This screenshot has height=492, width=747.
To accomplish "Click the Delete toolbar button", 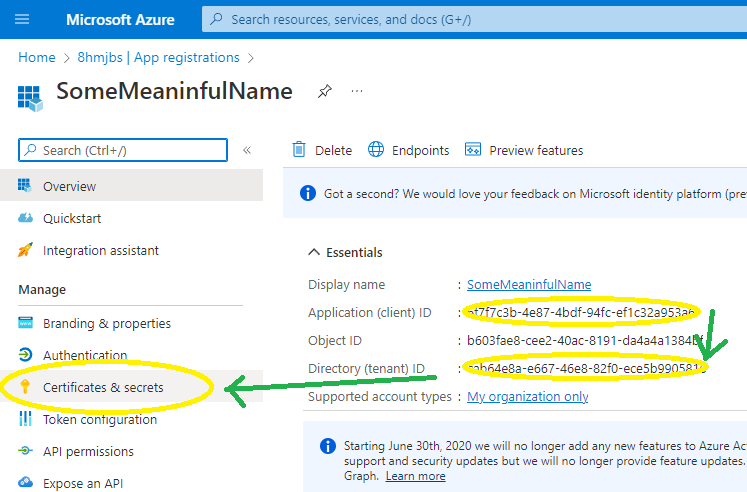I will pyautogui.click(x=322, y=150).
